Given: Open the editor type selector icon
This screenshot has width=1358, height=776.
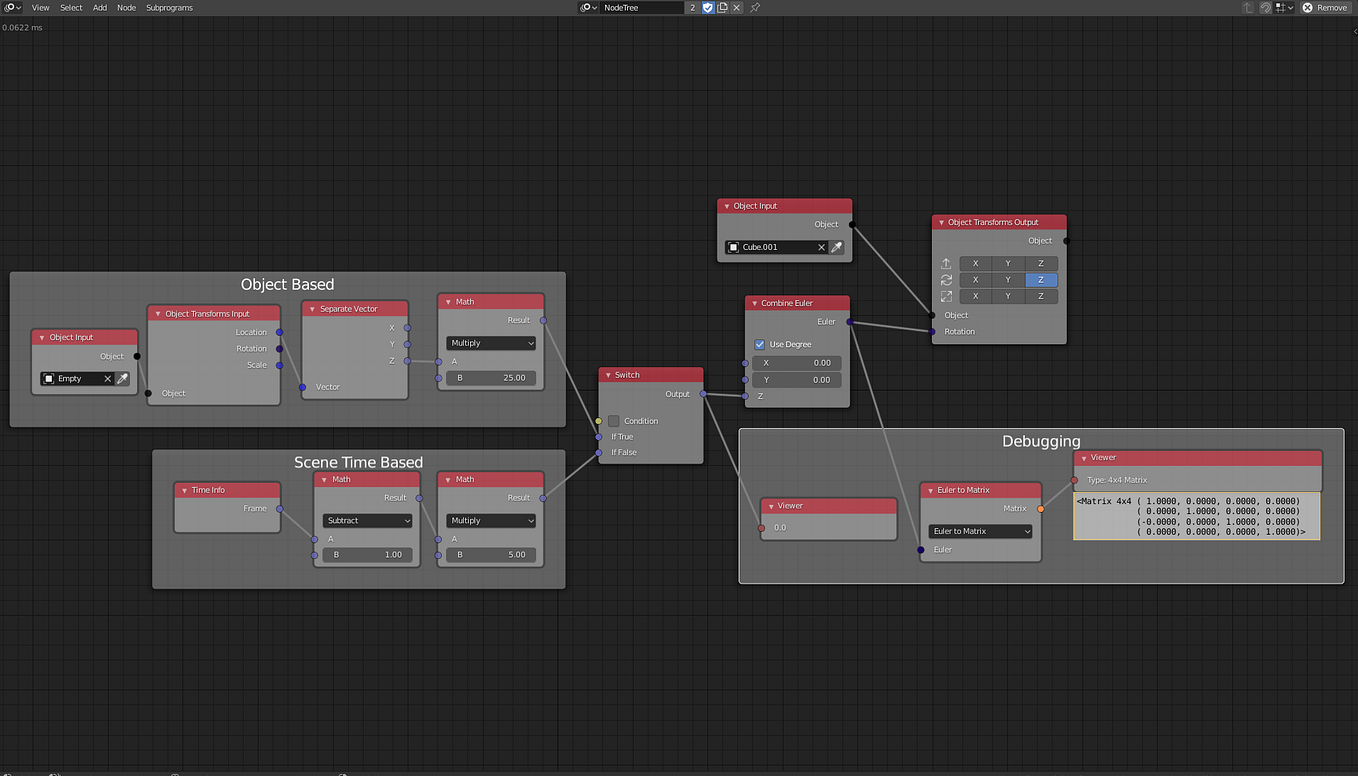Looking at the screenshot, I should pyautogui.click(x=12, y=8).
